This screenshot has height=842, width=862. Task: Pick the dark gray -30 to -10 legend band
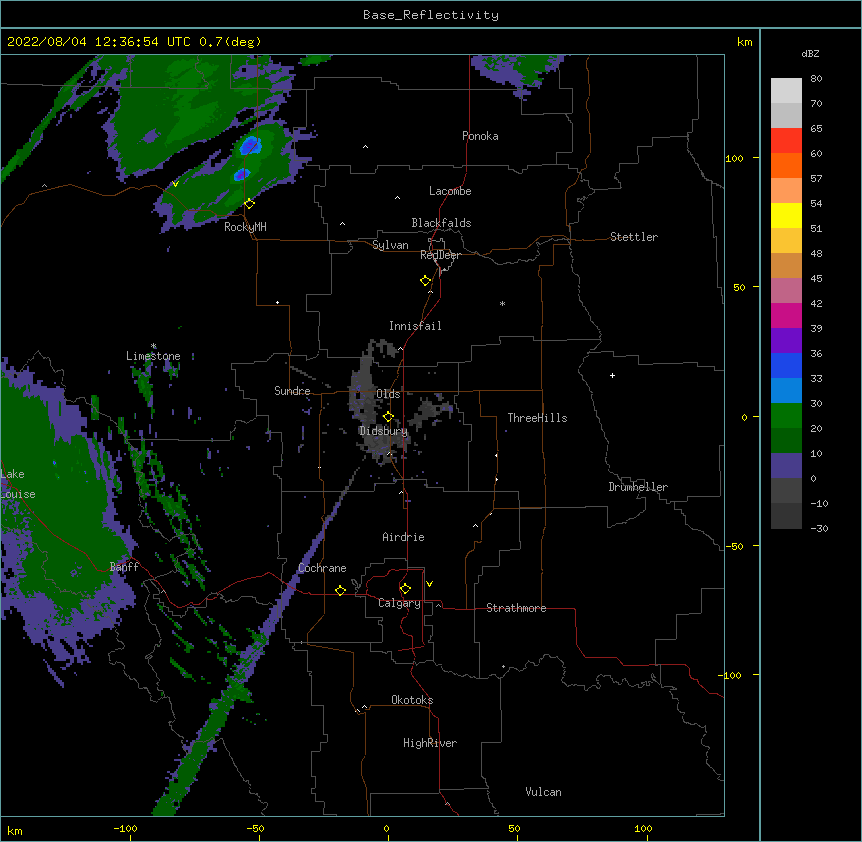click(x=786, y=516)
